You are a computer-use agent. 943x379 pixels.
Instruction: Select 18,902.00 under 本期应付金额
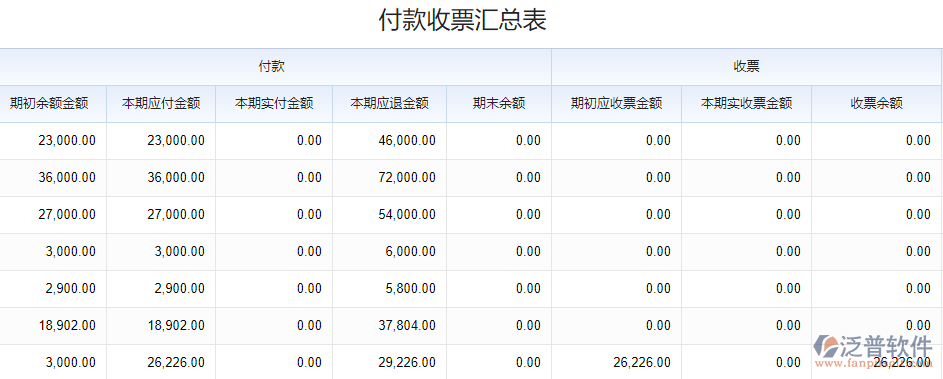click(x=176, y=325)
